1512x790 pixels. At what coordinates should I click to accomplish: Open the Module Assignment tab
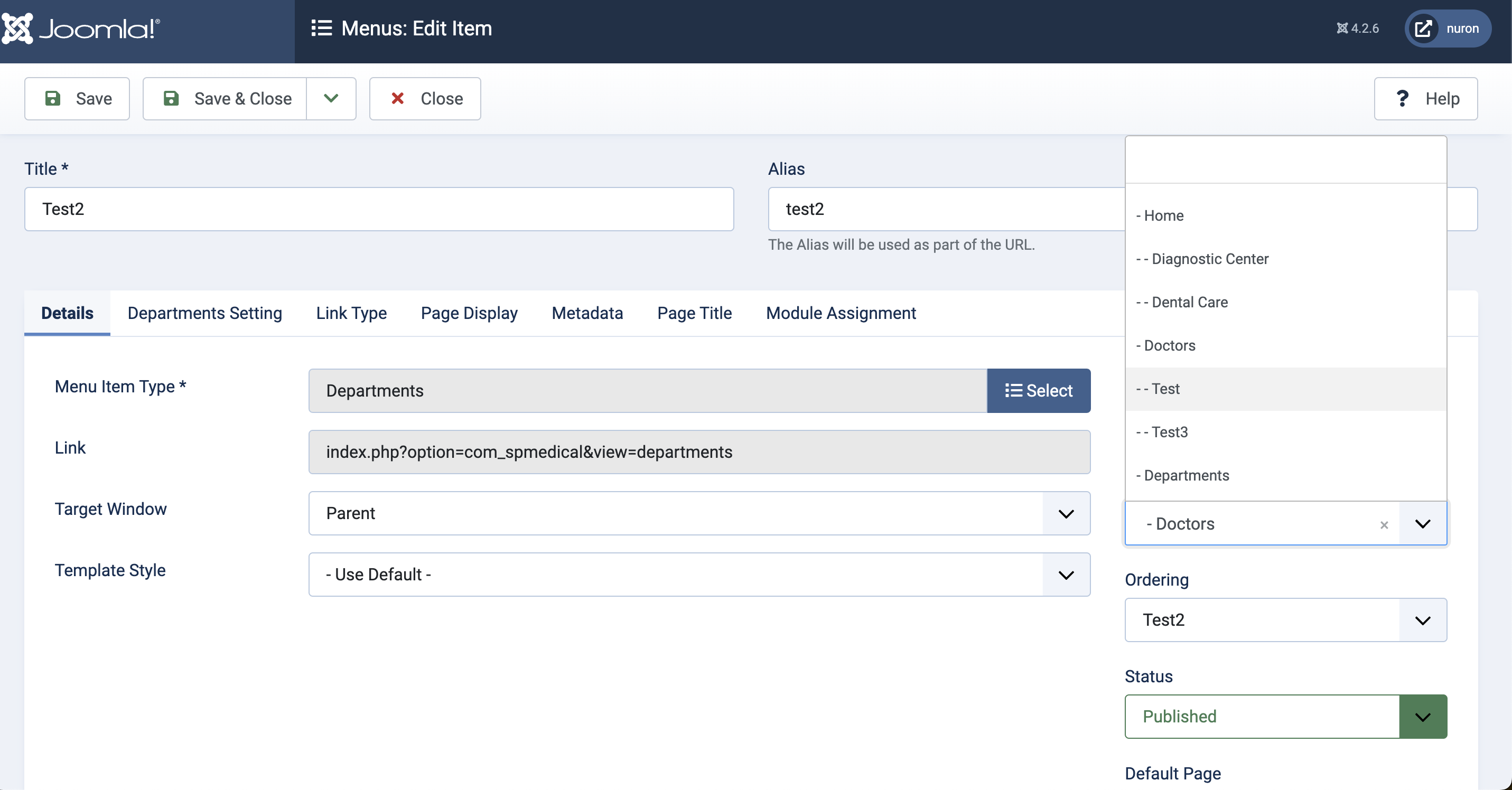tap(841, 313)
